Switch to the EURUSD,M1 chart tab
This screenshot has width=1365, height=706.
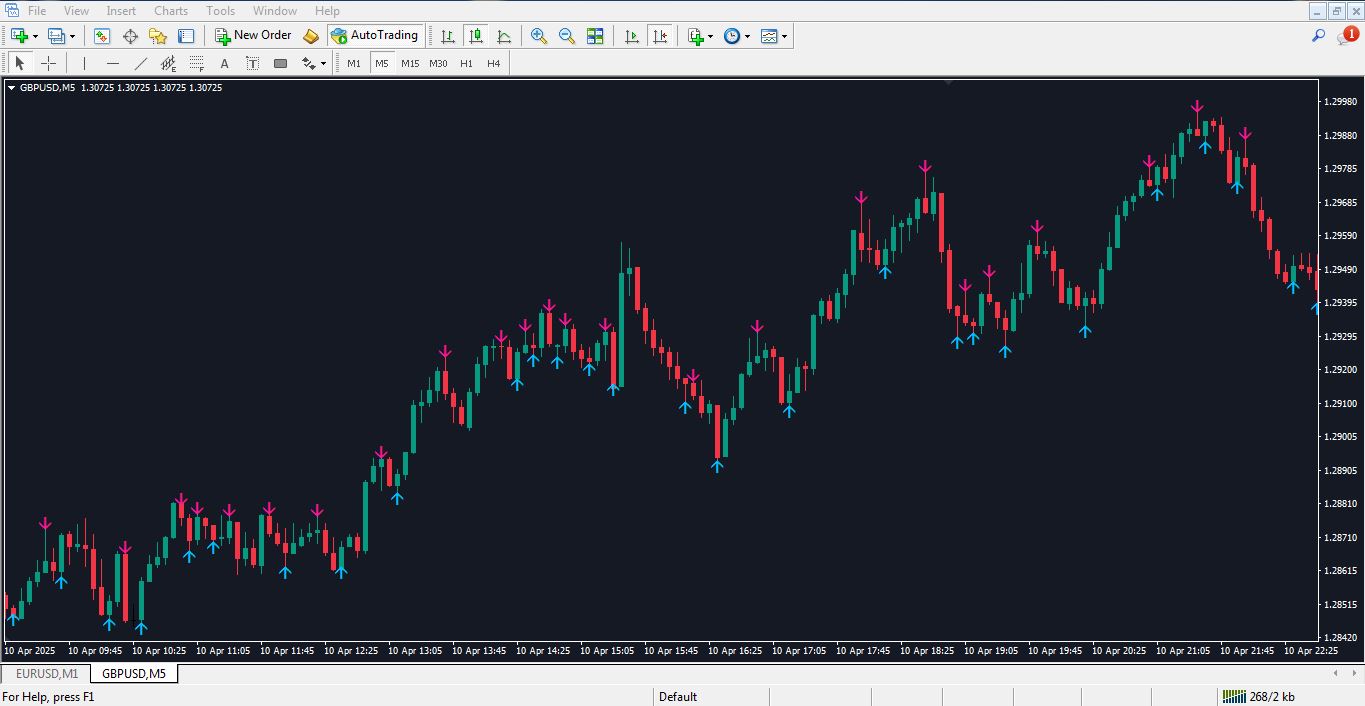click(x=46, y=674)
